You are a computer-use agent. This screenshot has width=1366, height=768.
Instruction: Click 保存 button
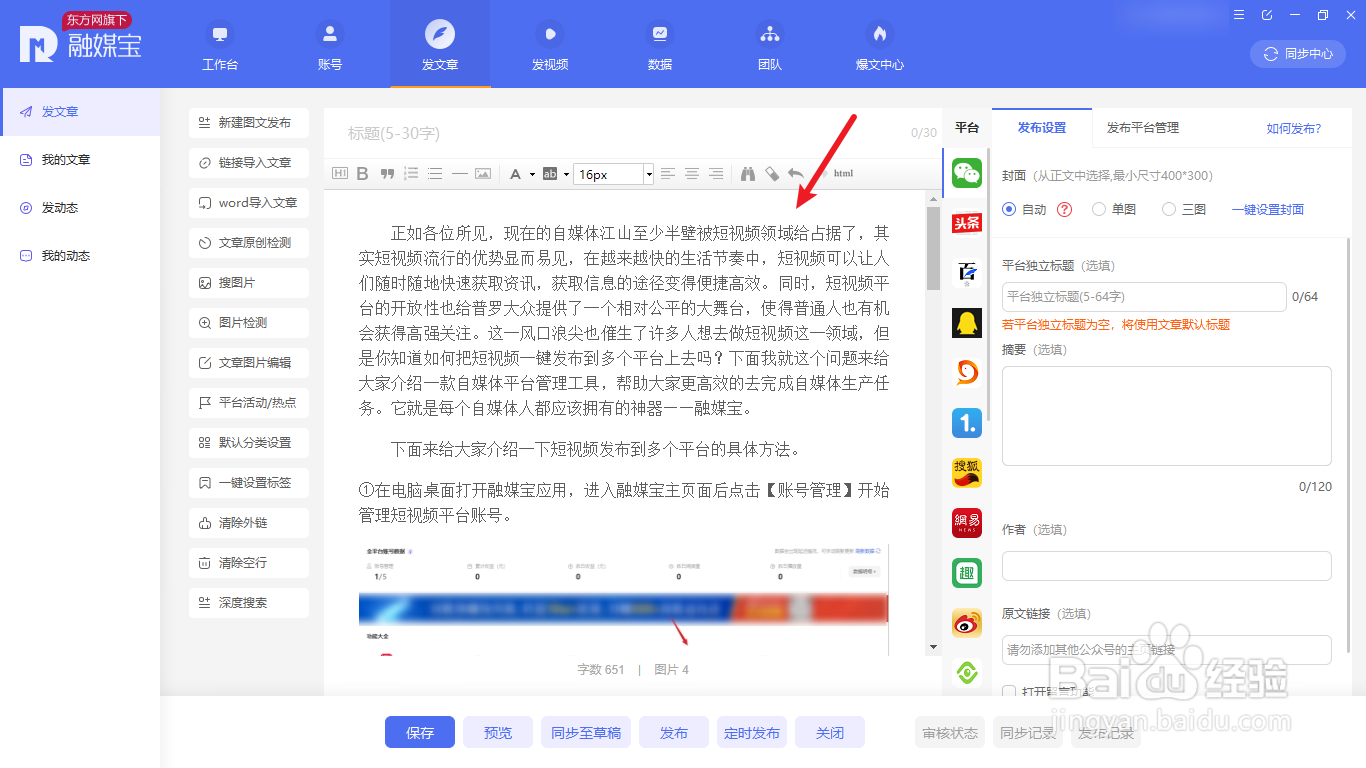420,732
